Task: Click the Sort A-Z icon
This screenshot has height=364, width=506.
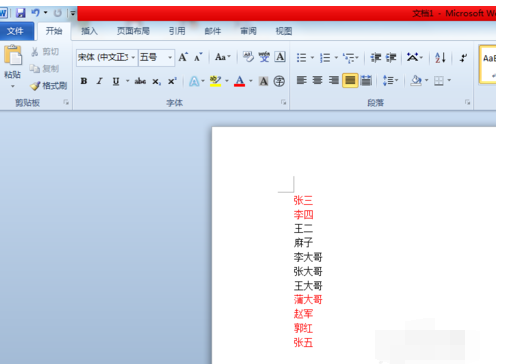Action: pyautogui.click(x=440, y=58)
